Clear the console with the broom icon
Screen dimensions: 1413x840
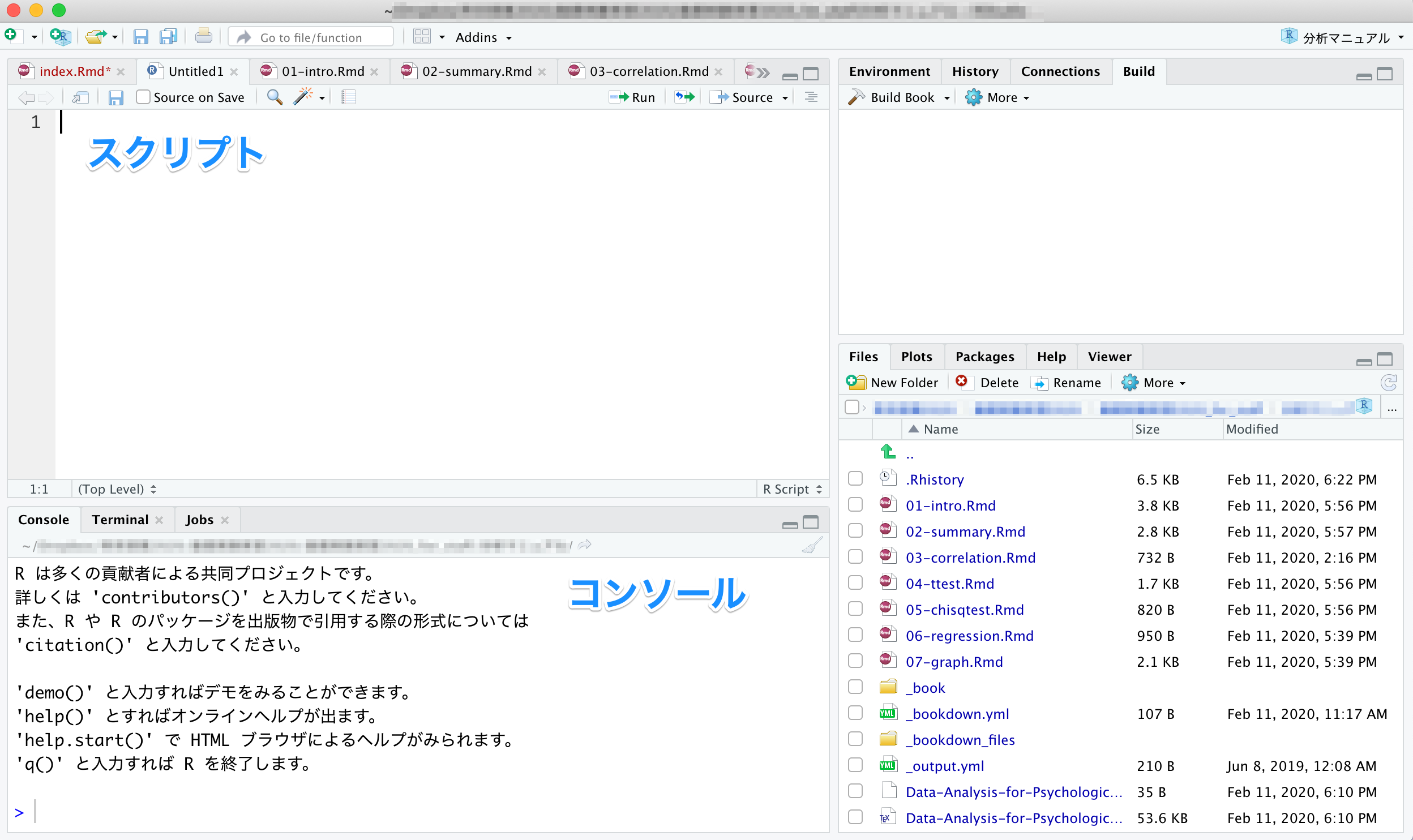(812, 545)
